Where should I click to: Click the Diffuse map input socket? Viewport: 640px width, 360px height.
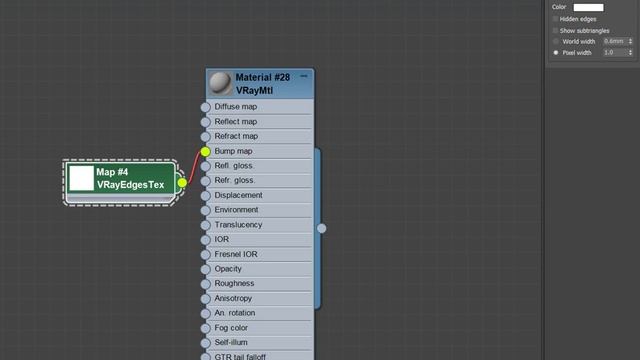pos(206,107)
